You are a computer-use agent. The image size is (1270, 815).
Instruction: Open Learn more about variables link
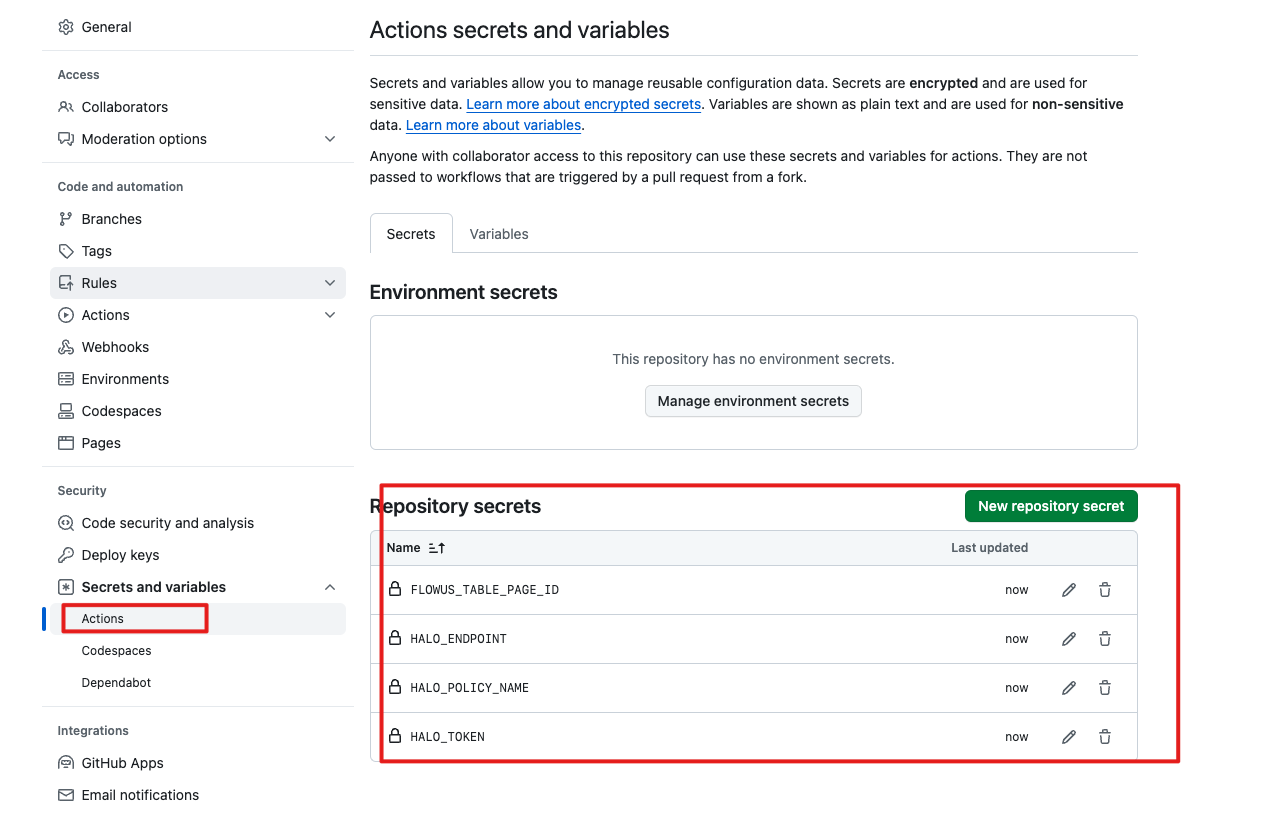point(493,125)
